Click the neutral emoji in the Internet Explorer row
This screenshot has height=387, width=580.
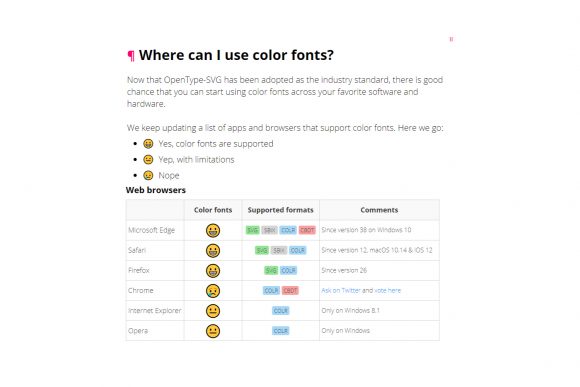pos(213,311)
